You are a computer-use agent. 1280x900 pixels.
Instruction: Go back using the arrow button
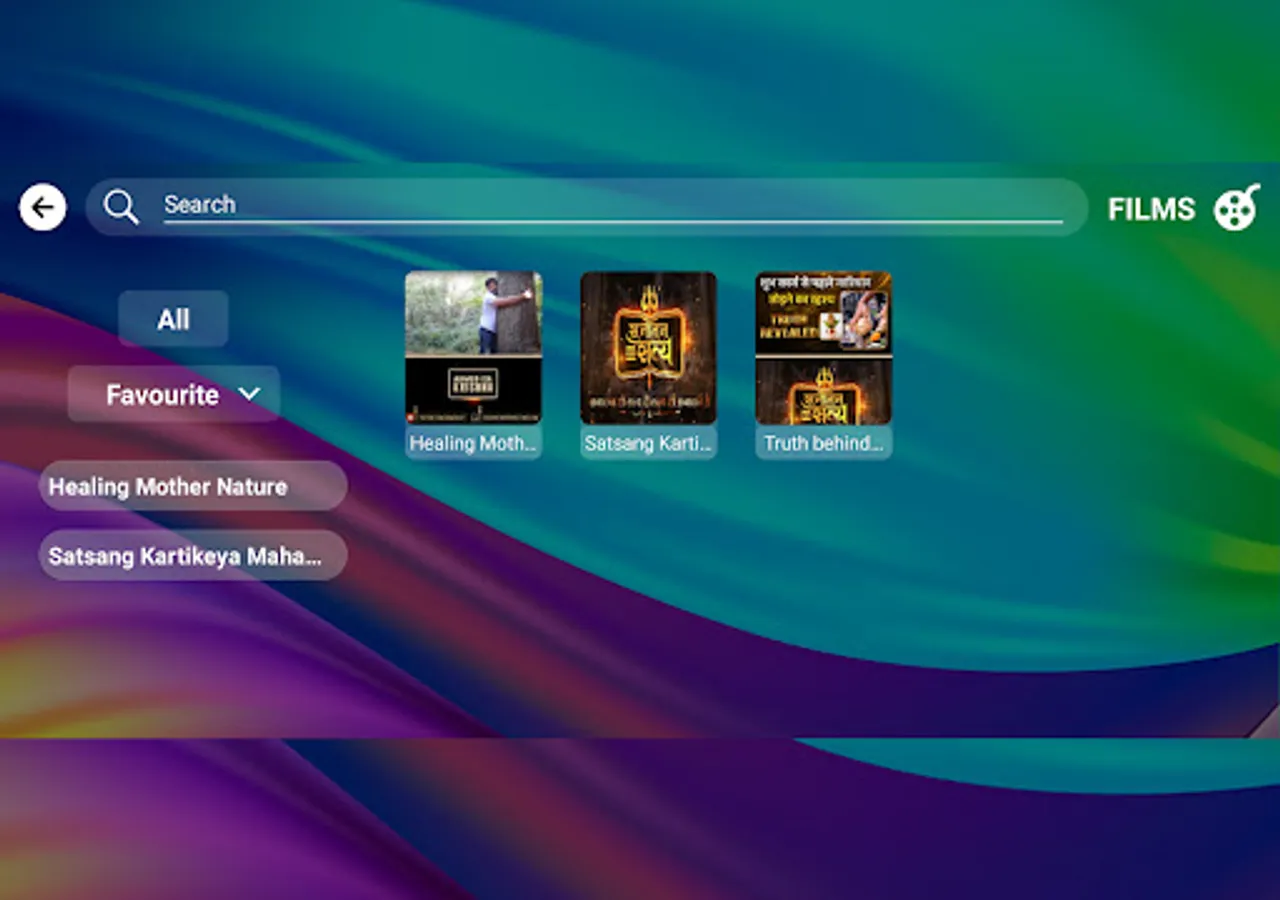click(x=43, y=208)
